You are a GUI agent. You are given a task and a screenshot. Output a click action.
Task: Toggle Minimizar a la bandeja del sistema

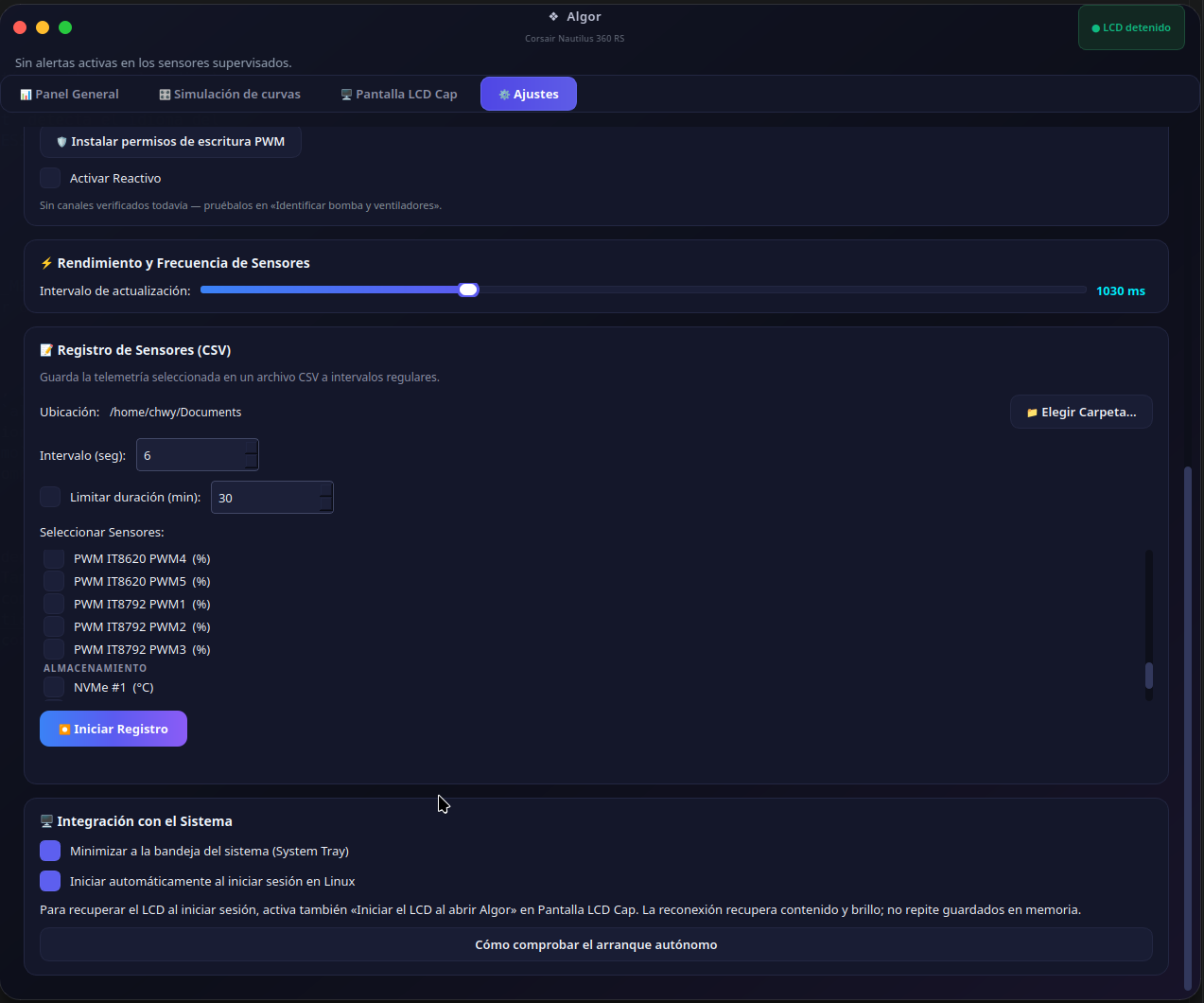50,851
